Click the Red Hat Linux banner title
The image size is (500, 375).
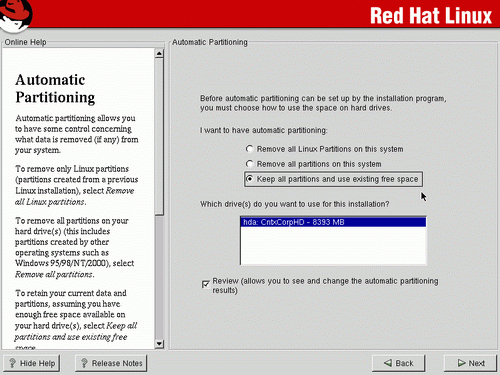(x=431, y=16)
